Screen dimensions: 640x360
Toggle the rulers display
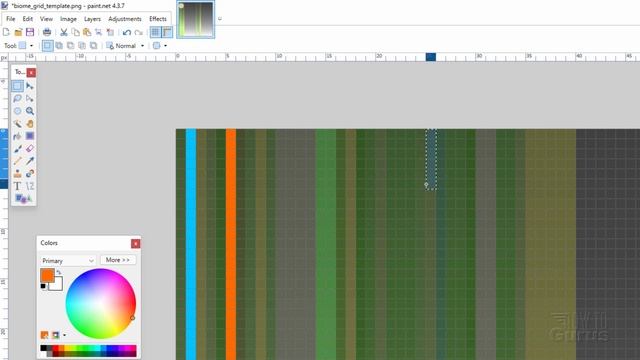tap(167, 32)
